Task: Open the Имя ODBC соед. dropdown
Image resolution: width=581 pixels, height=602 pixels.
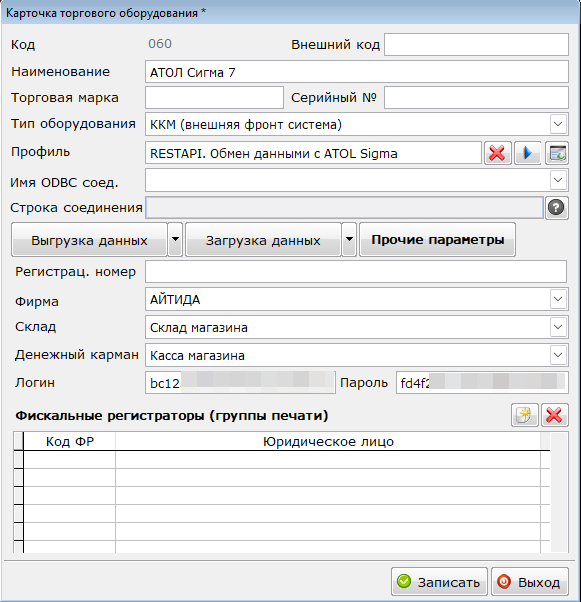Action: (558, 180)
